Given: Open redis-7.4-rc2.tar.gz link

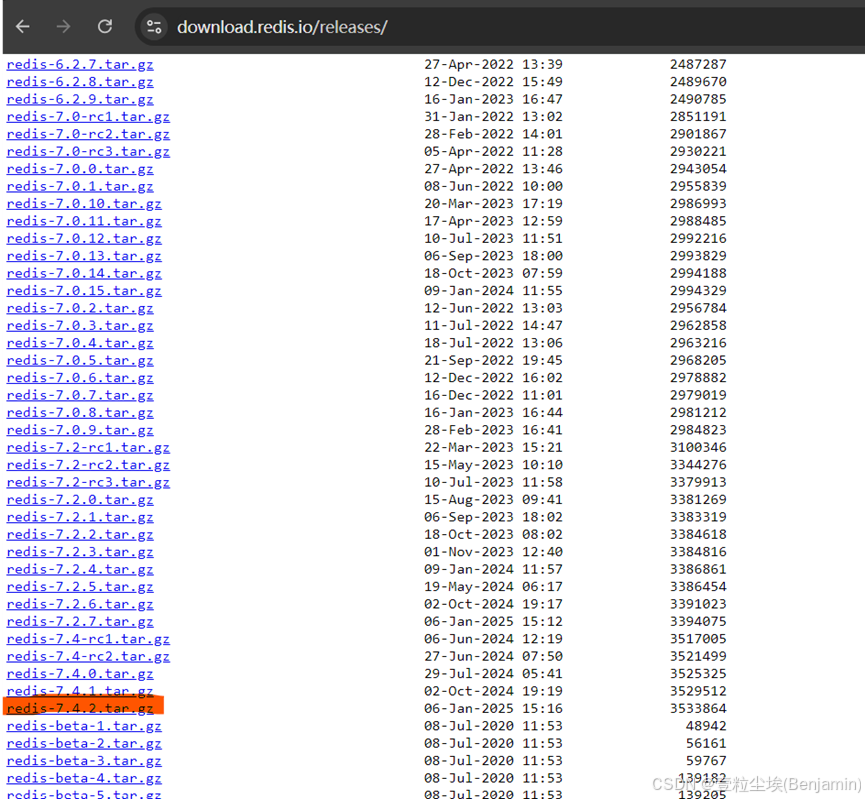Looking at the screenshot, I should [88, 657].
